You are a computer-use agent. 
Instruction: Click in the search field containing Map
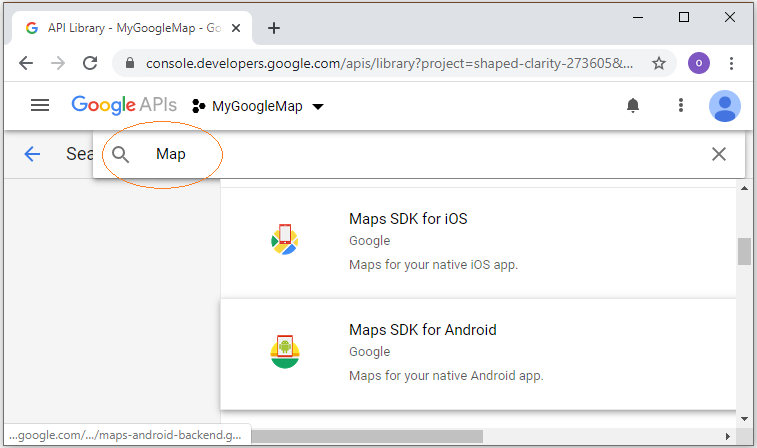click(x=418, y=154)
